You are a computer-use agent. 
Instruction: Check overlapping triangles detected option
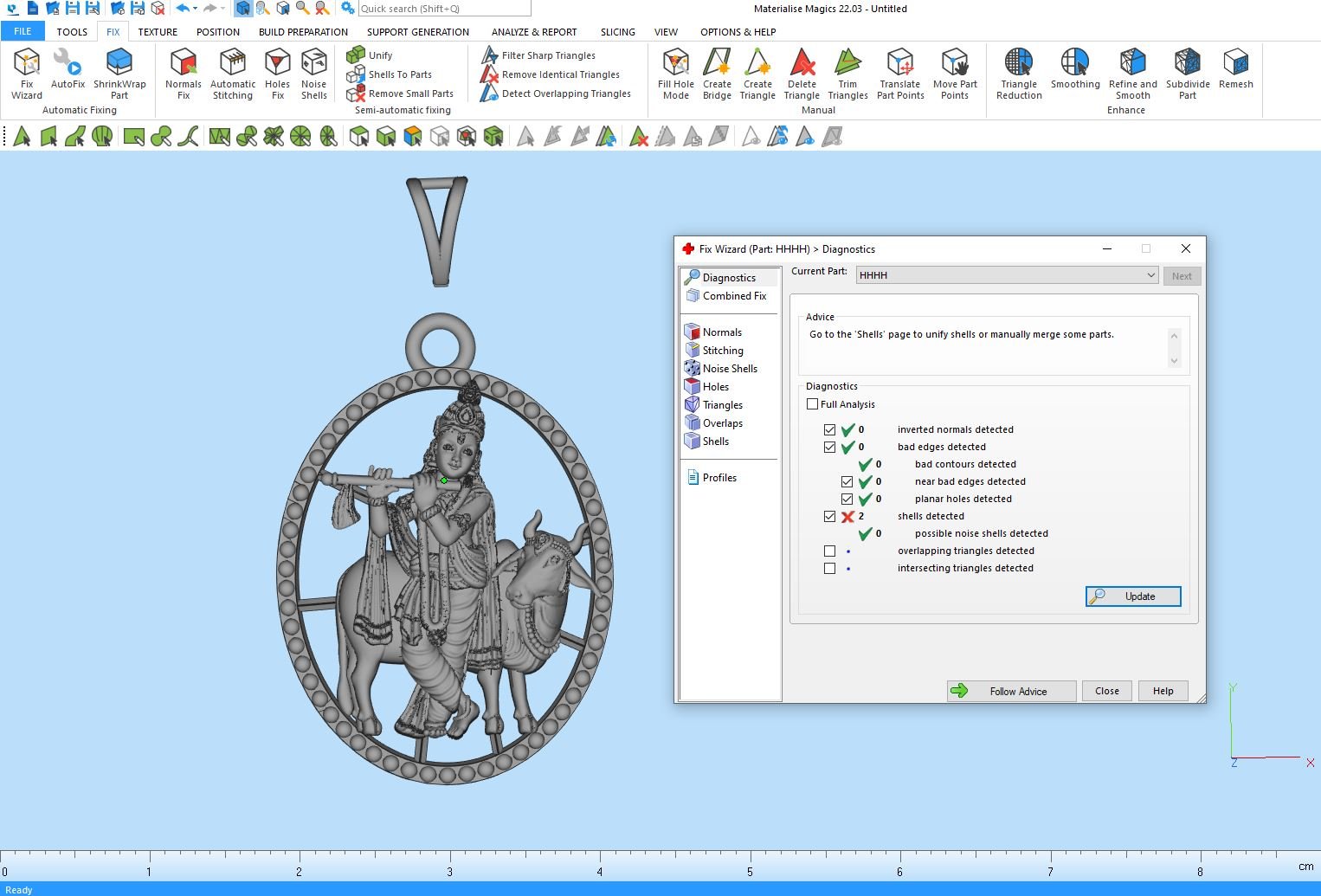[x=829, y=551]
